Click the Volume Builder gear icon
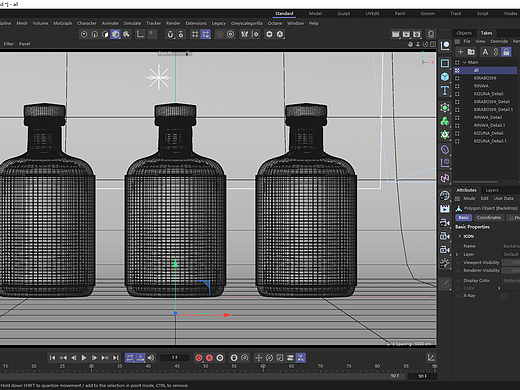520x390 pixels. point(445,135)
